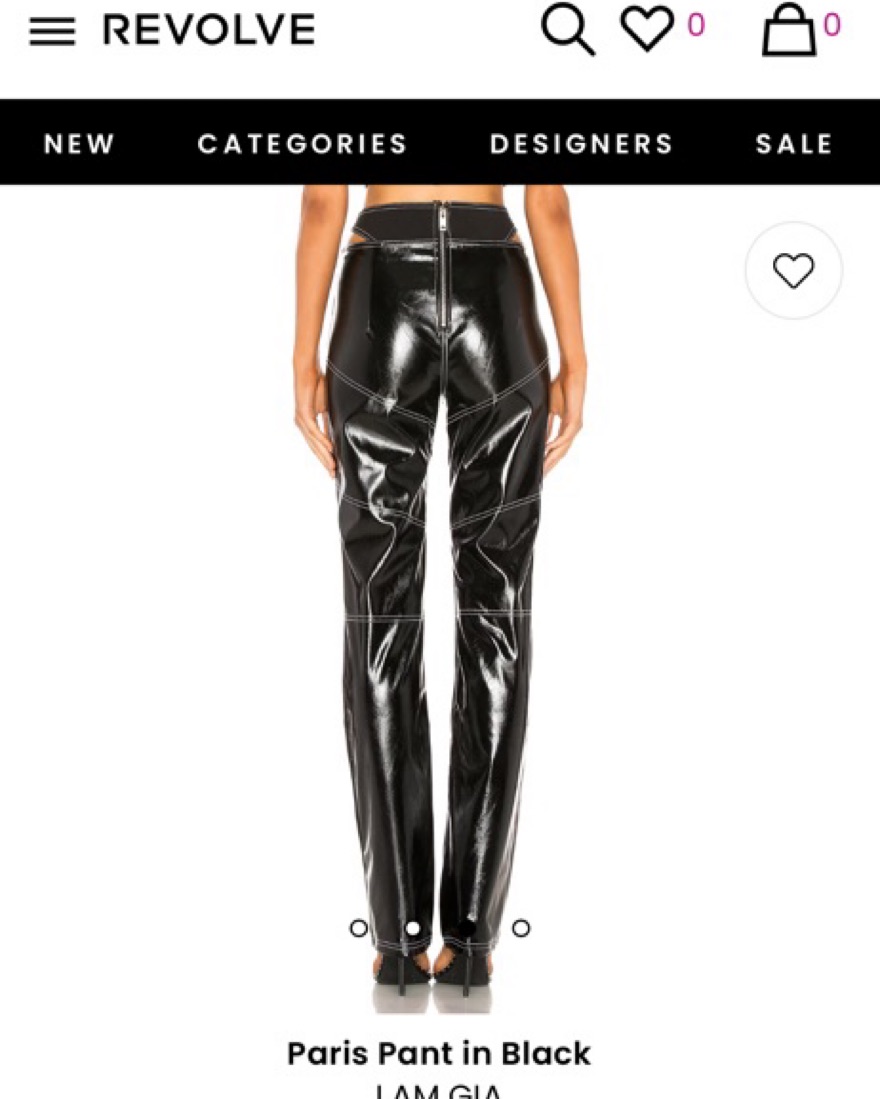Image resolution: width=880 pixels, height=1099 pixels.
Task: Open the I.AM.GIA designer link
Action: coord(439,1091)
